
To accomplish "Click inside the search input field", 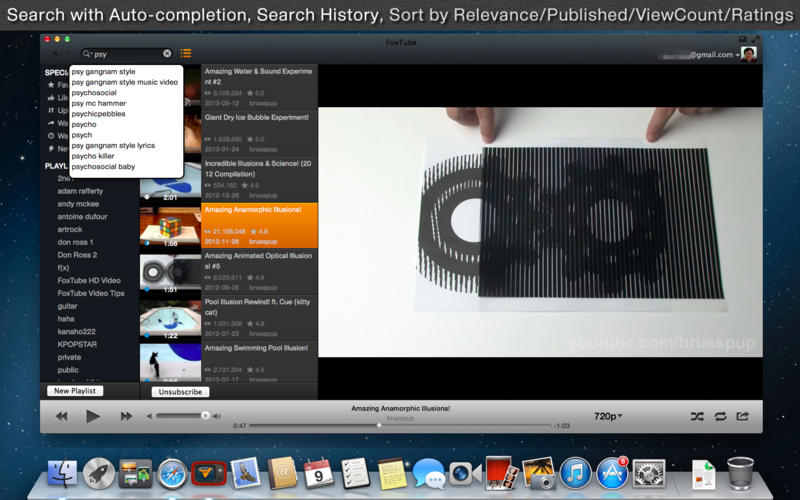I will point(128,54).
